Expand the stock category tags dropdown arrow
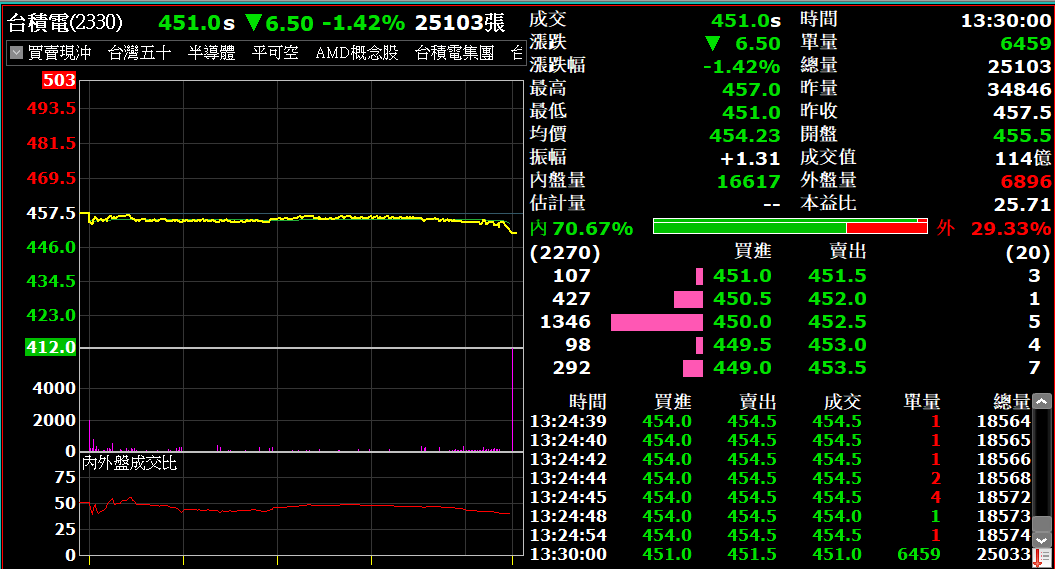This screenshot has height=569, width=1055. point(17,52)
